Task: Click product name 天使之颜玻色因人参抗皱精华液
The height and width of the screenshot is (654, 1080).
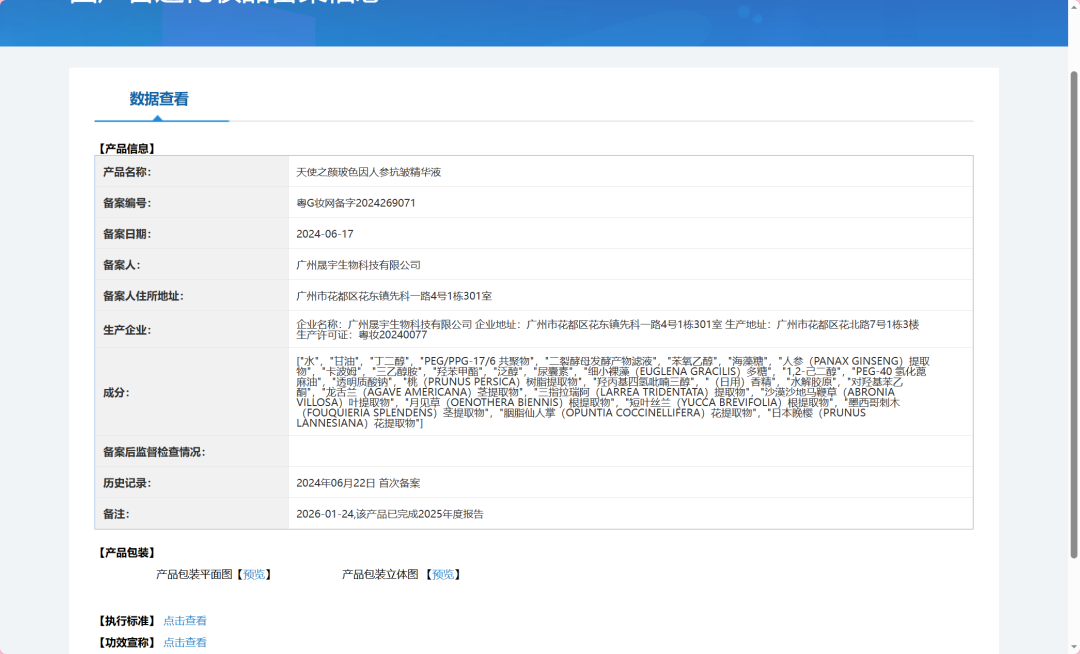Action: 368,172
